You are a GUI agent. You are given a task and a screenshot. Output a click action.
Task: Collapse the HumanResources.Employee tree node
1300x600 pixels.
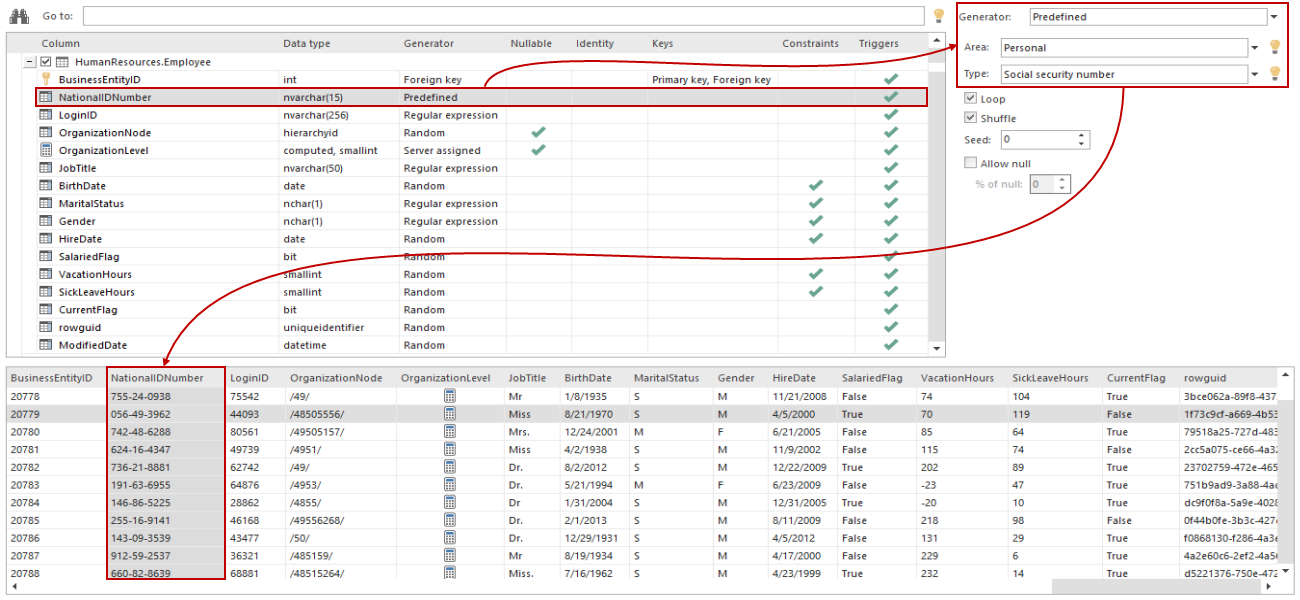[x=29, y=62]
